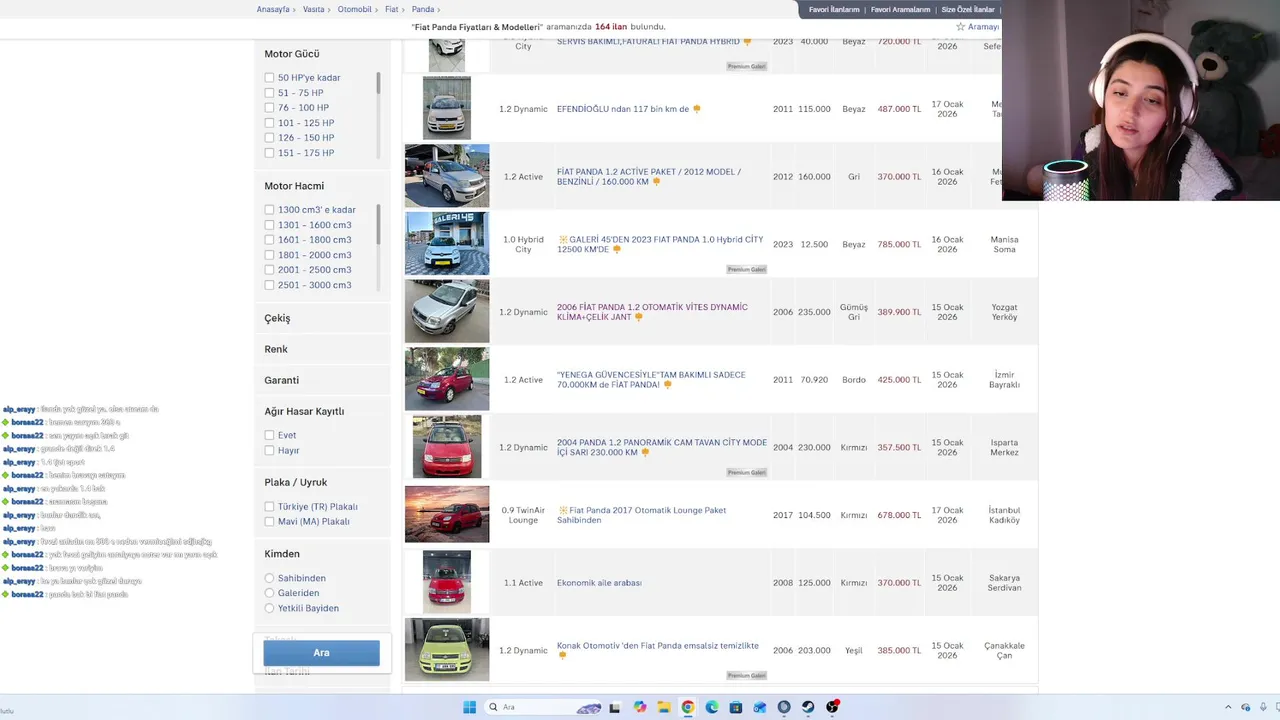The height and width of the screenshot is (720, 1280).
Task: Open Size Özel İlanlar tab
Action: point(968,10)
